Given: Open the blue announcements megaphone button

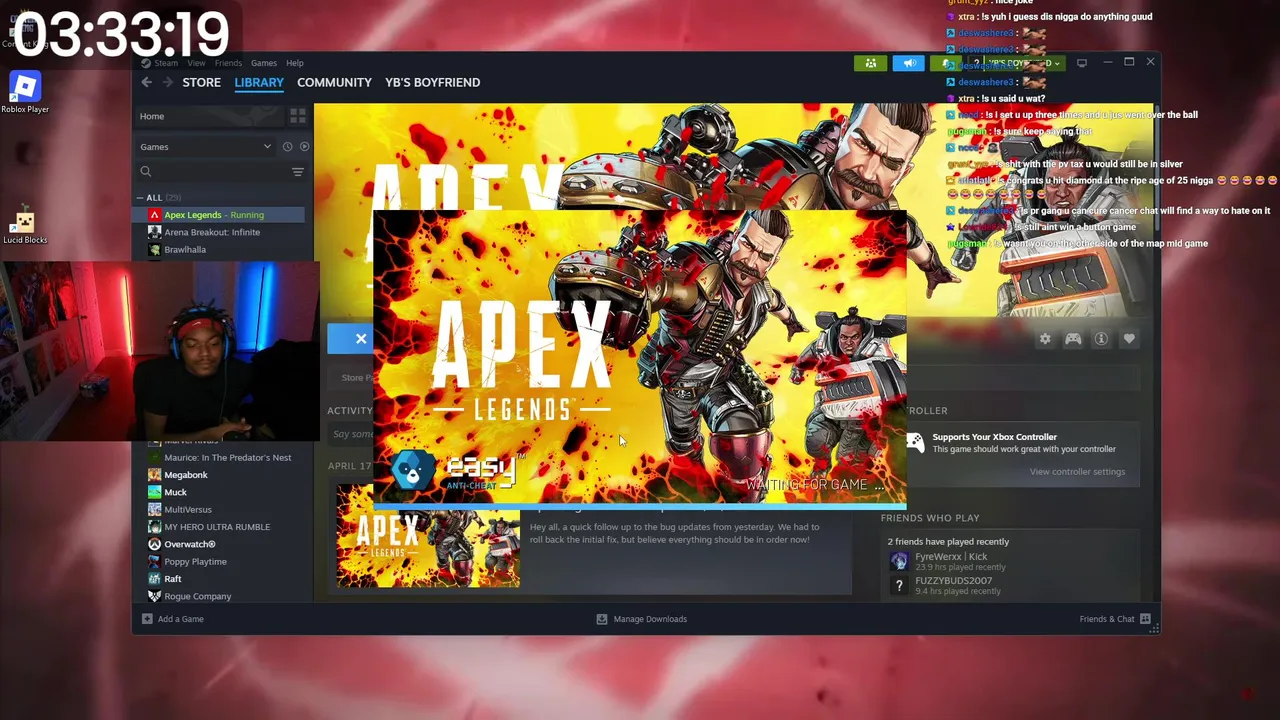Looking at the screenshot, I should [909, 63].
